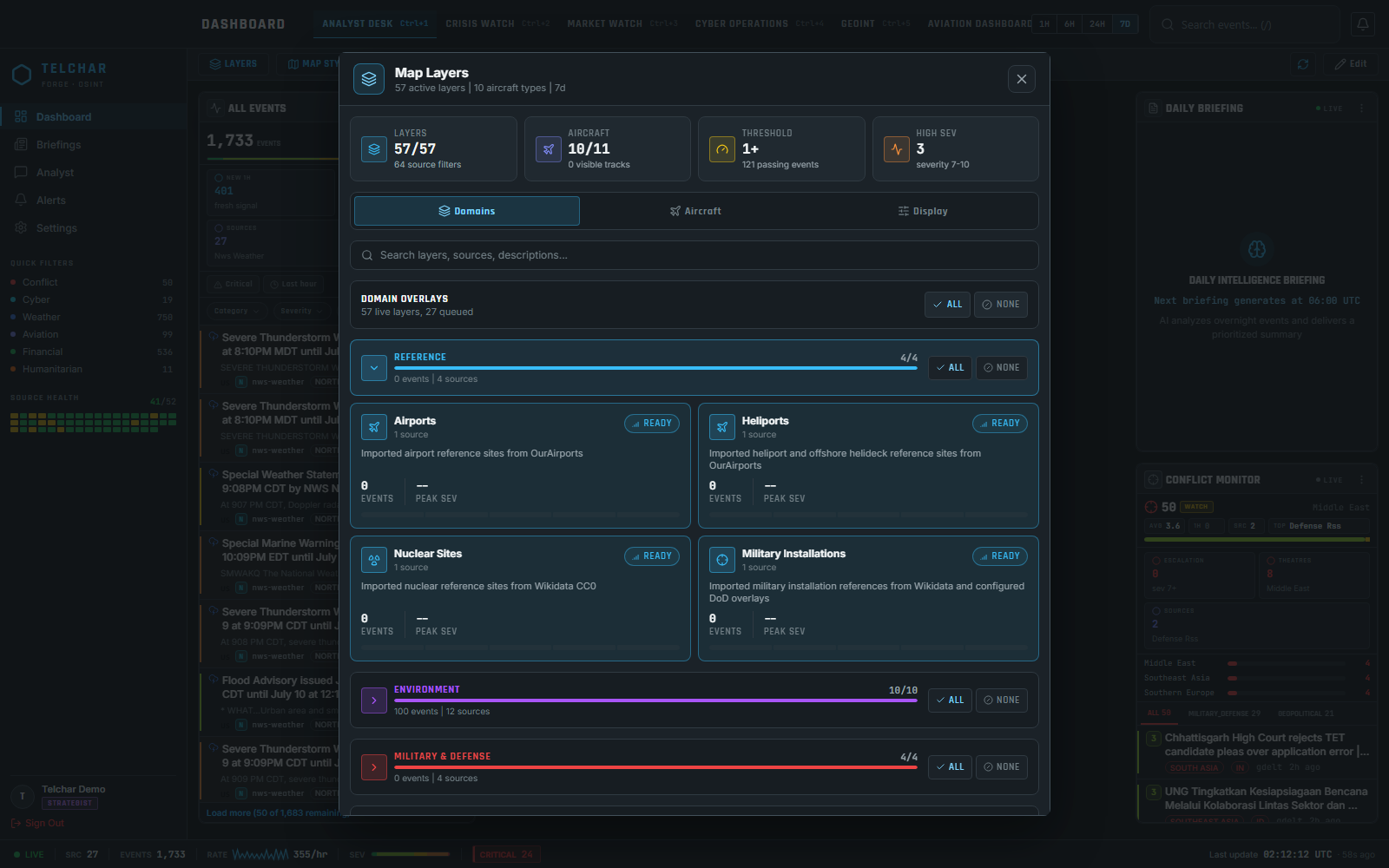Close the Map Layers dialog

tap(1021, 79)
